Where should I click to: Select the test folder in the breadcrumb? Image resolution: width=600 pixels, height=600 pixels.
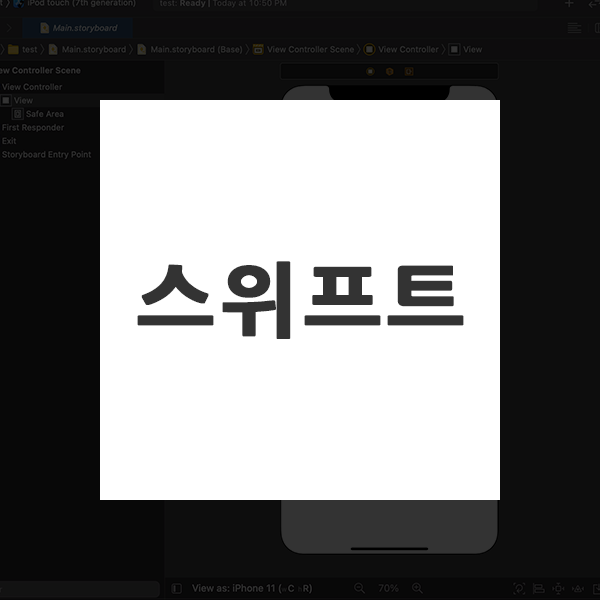click(29, 49)
